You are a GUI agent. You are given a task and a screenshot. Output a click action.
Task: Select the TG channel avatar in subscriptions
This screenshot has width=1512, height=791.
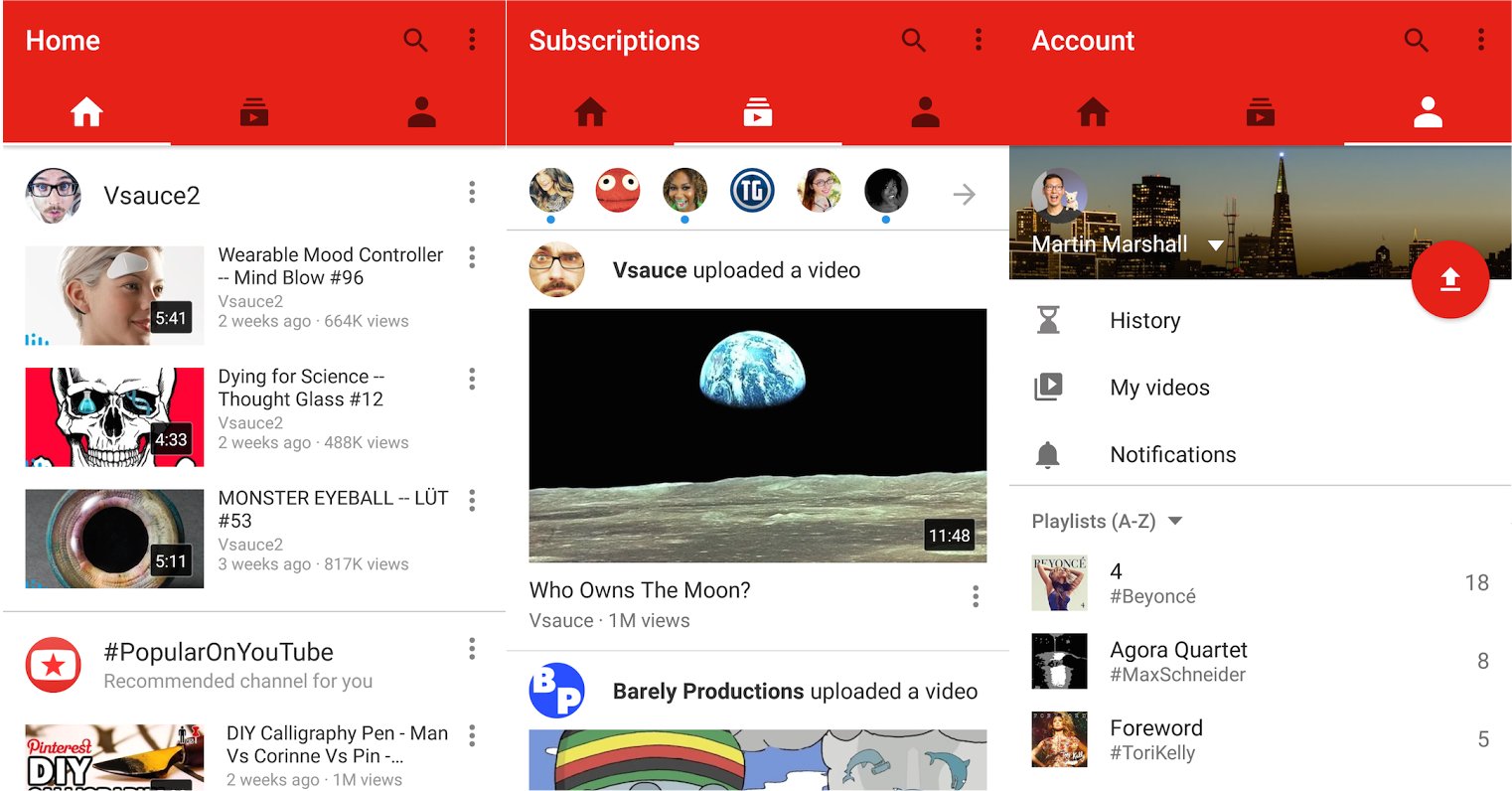point(752,191)
